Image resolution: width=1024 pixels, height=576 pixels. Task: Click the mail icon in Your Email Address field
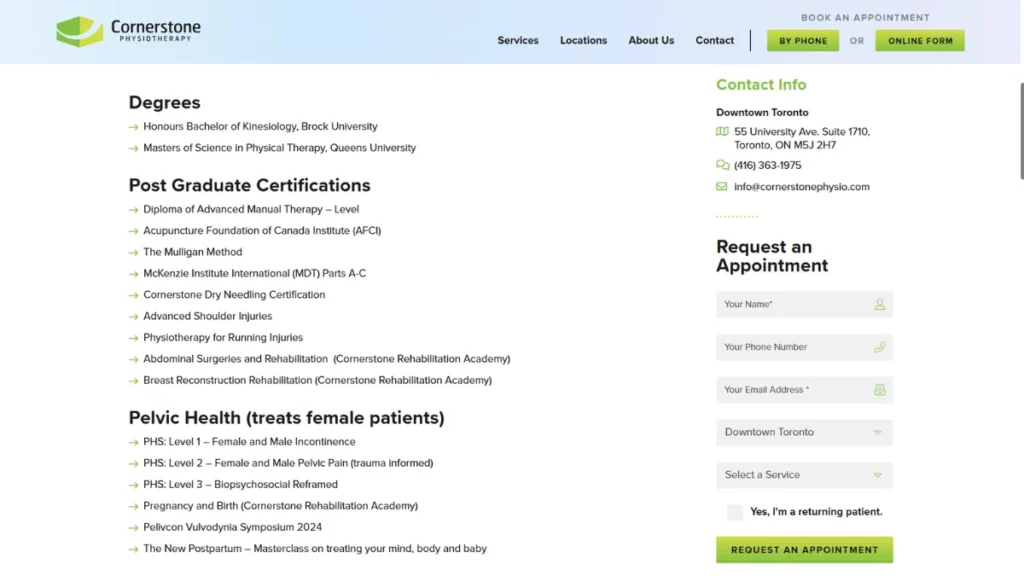880,390
